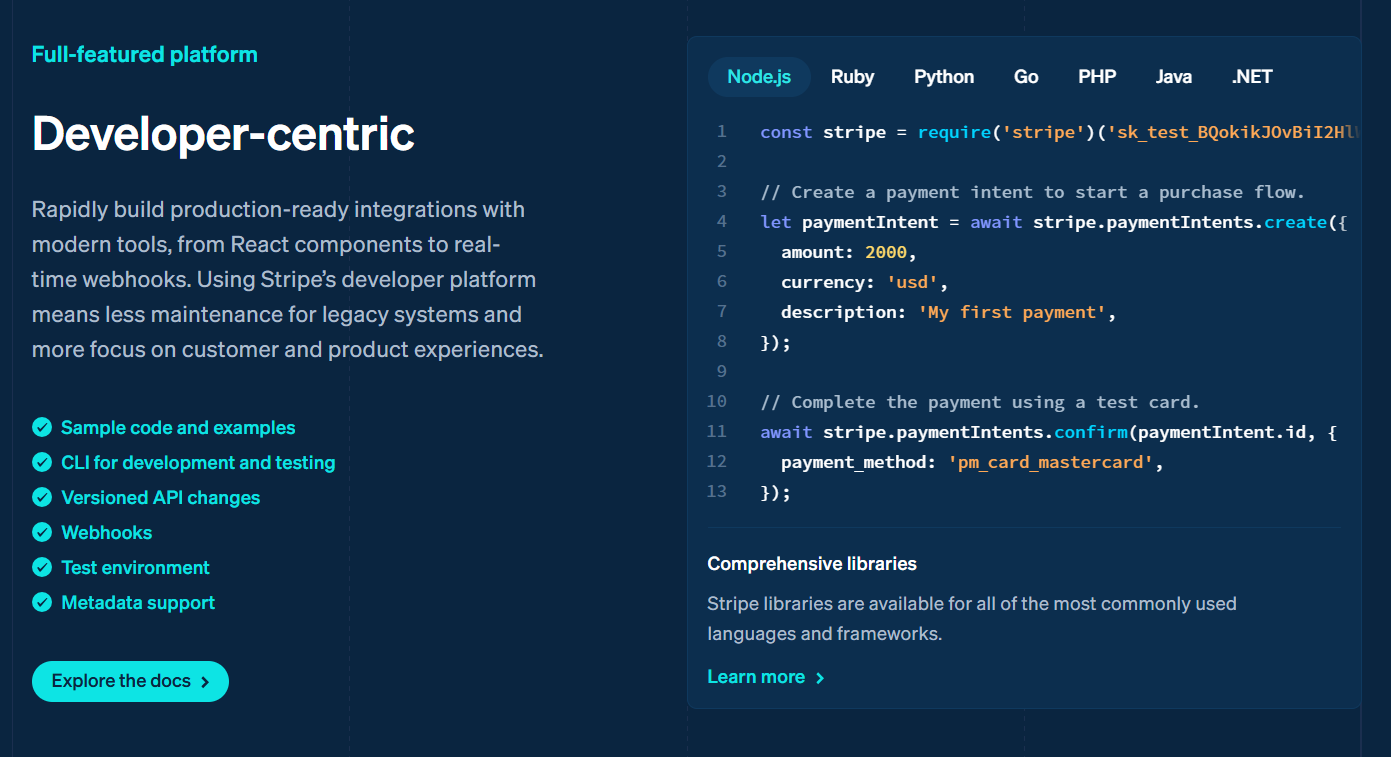This screenshot has height=757, width=1391.
Task: Click the Test environment list item text
Action: (135, 568)
